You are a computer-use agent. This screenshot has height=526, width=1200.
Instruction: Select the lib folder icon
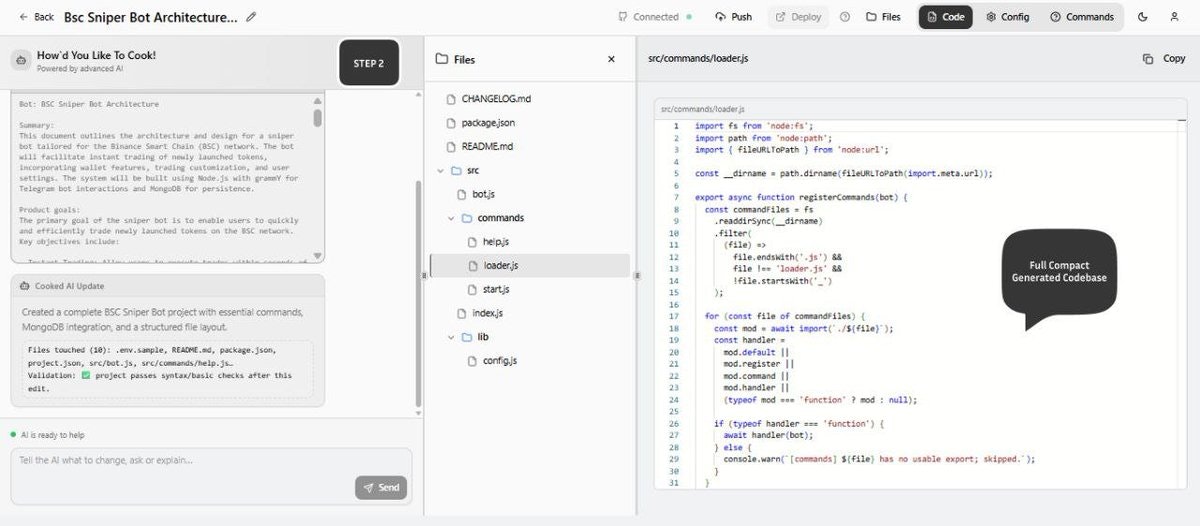[x=466, y=338]
